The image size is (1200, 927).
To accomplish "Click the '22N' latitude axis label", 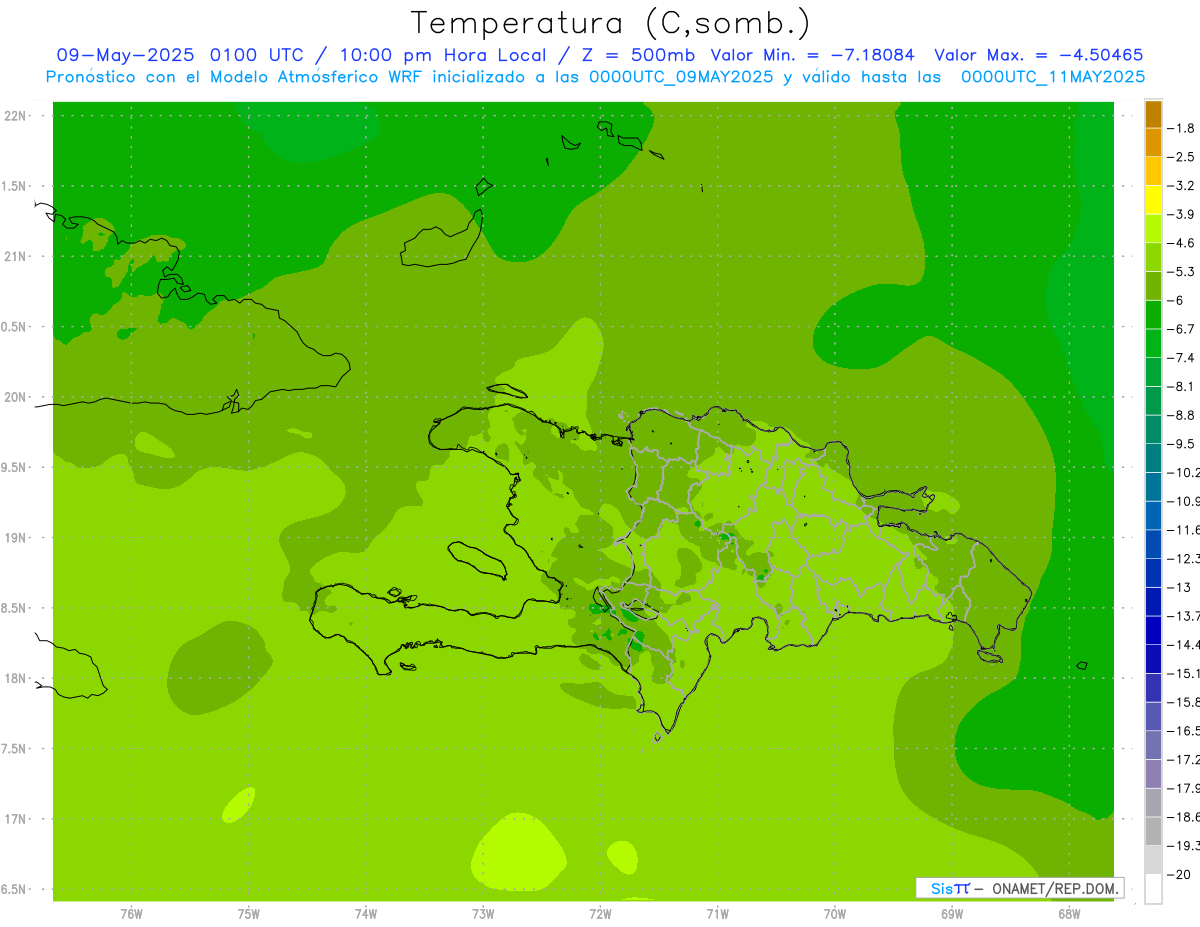I will tap(15, 116).
